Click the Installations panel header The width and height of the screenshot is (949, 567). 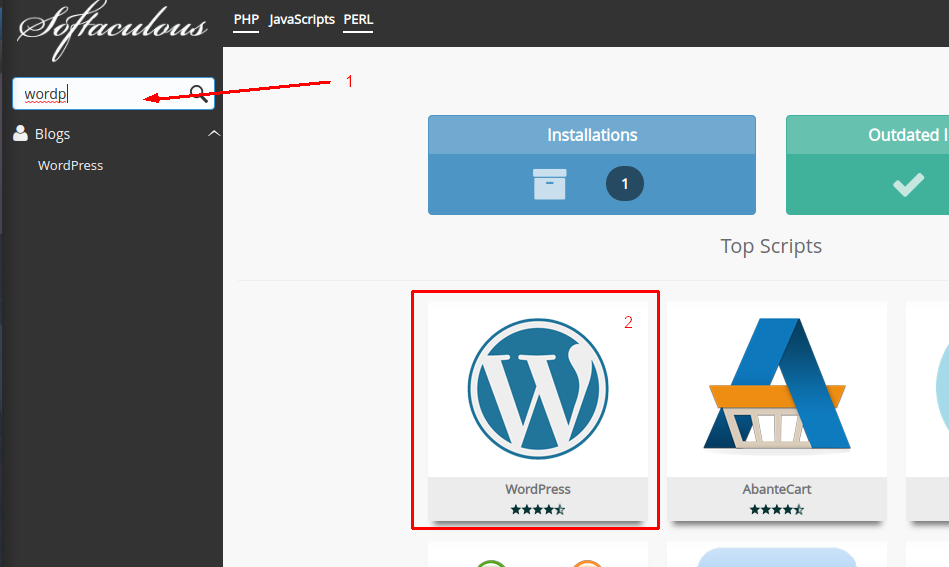click(592, 135)
